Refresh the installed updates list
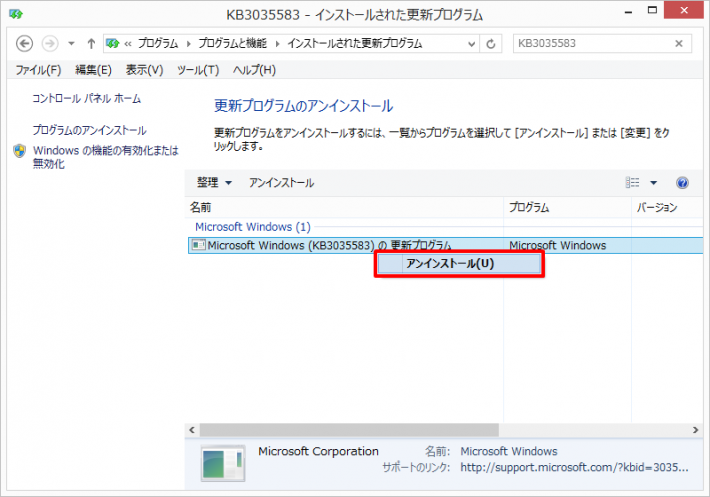This screenshot has width=710, height=497. [x=490, y=44]
